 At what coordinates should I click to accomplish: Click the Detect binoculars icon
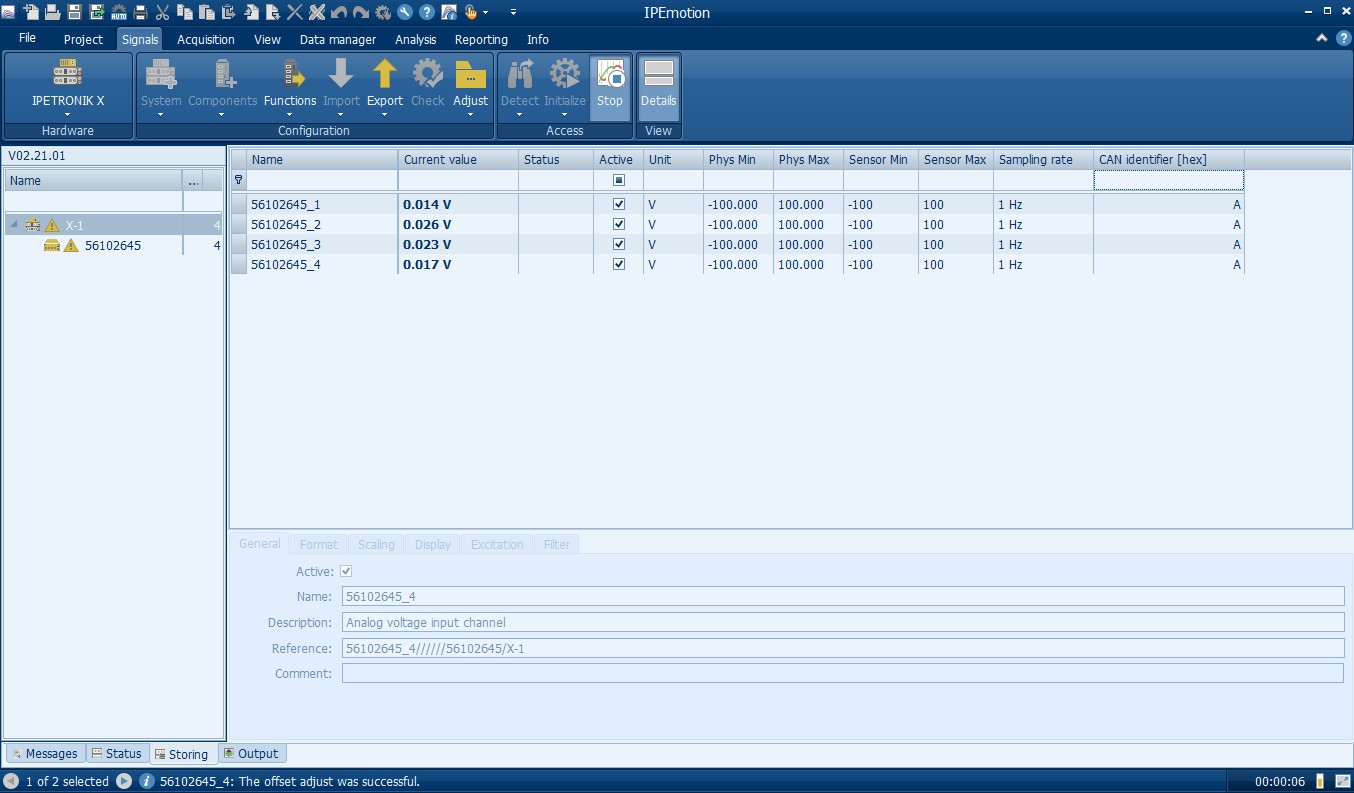(x=520, y=73)
